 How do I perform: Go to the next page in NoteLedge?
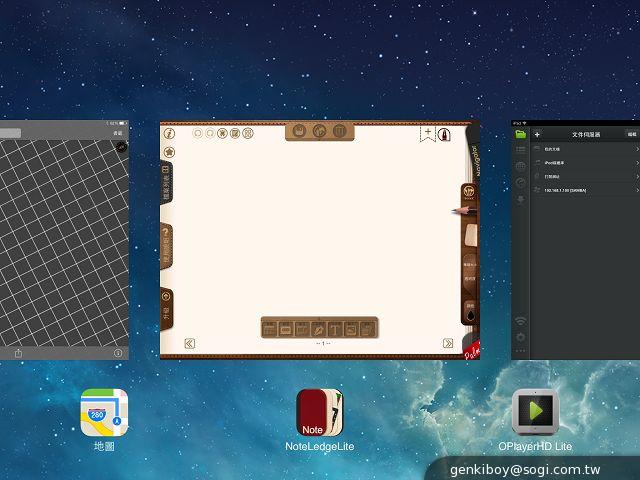[x=448, y=343]
